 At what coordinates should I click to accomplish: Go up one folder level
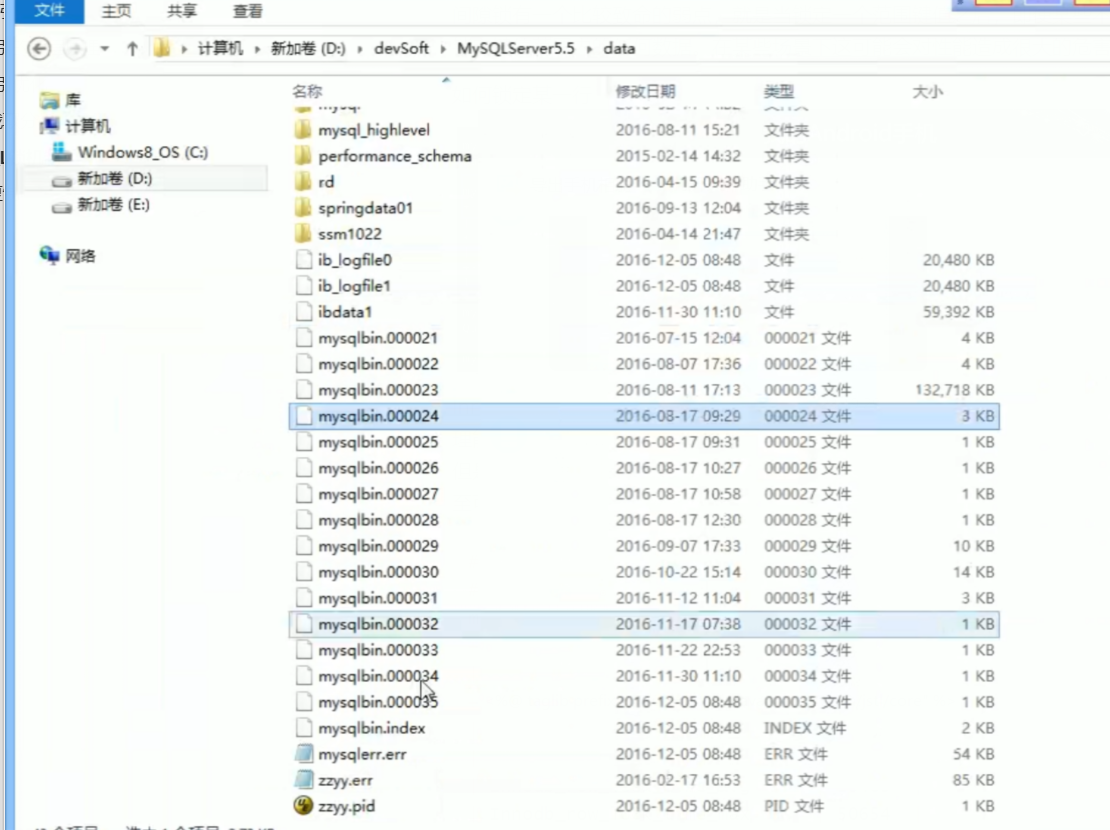click(132, 49)
